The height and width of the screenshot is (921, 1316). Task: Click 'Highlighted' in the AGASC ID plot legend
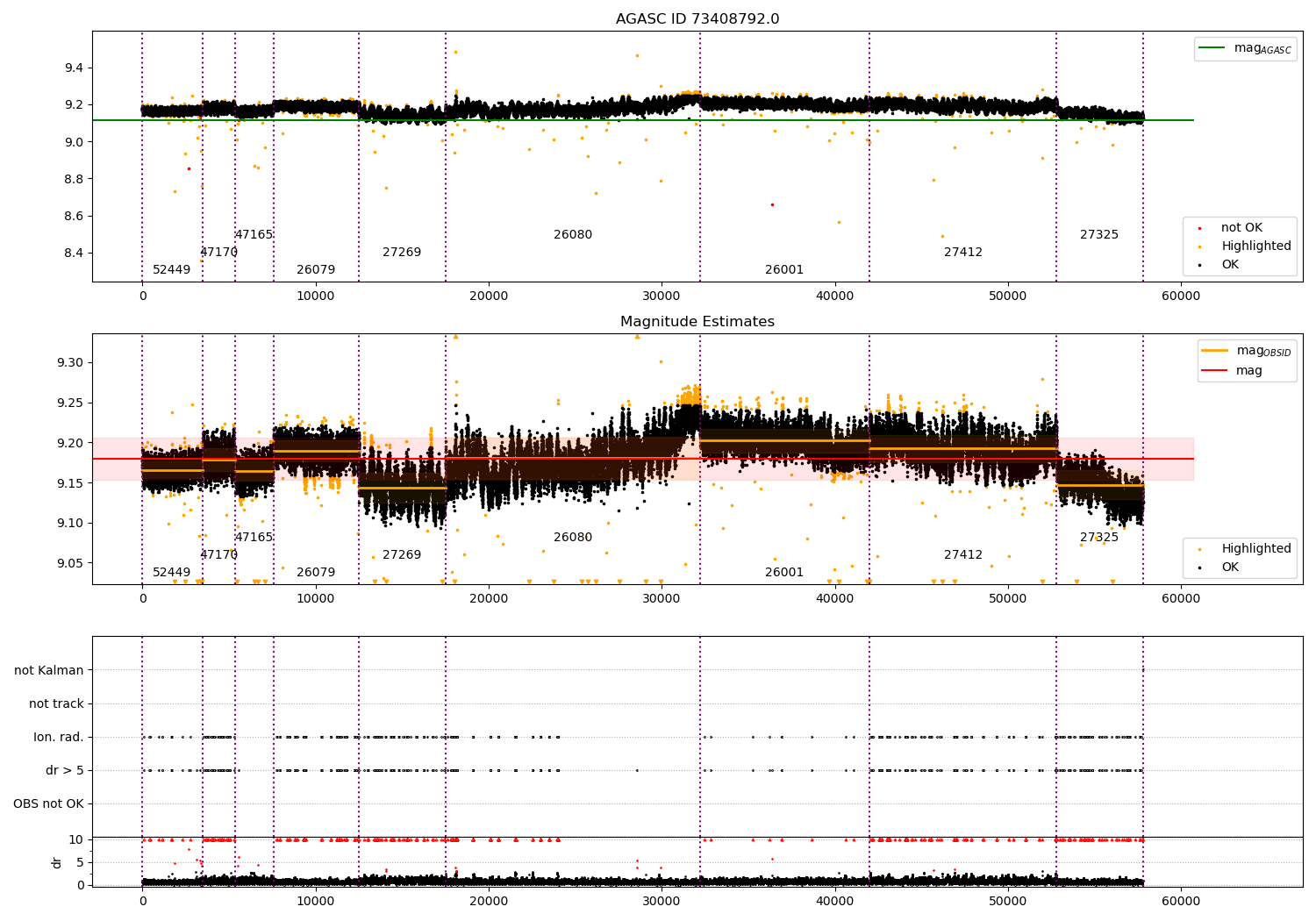(x=1256, y=246)
